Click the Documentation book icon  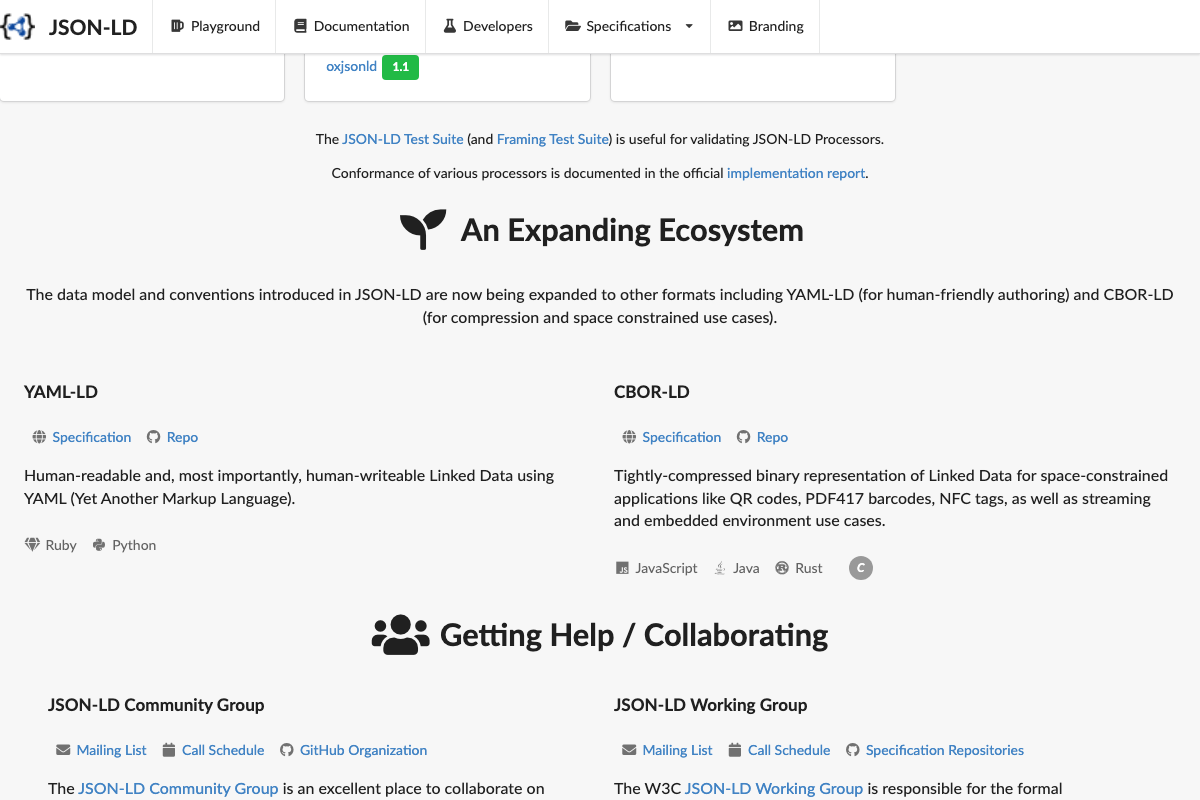pos(300,26)
